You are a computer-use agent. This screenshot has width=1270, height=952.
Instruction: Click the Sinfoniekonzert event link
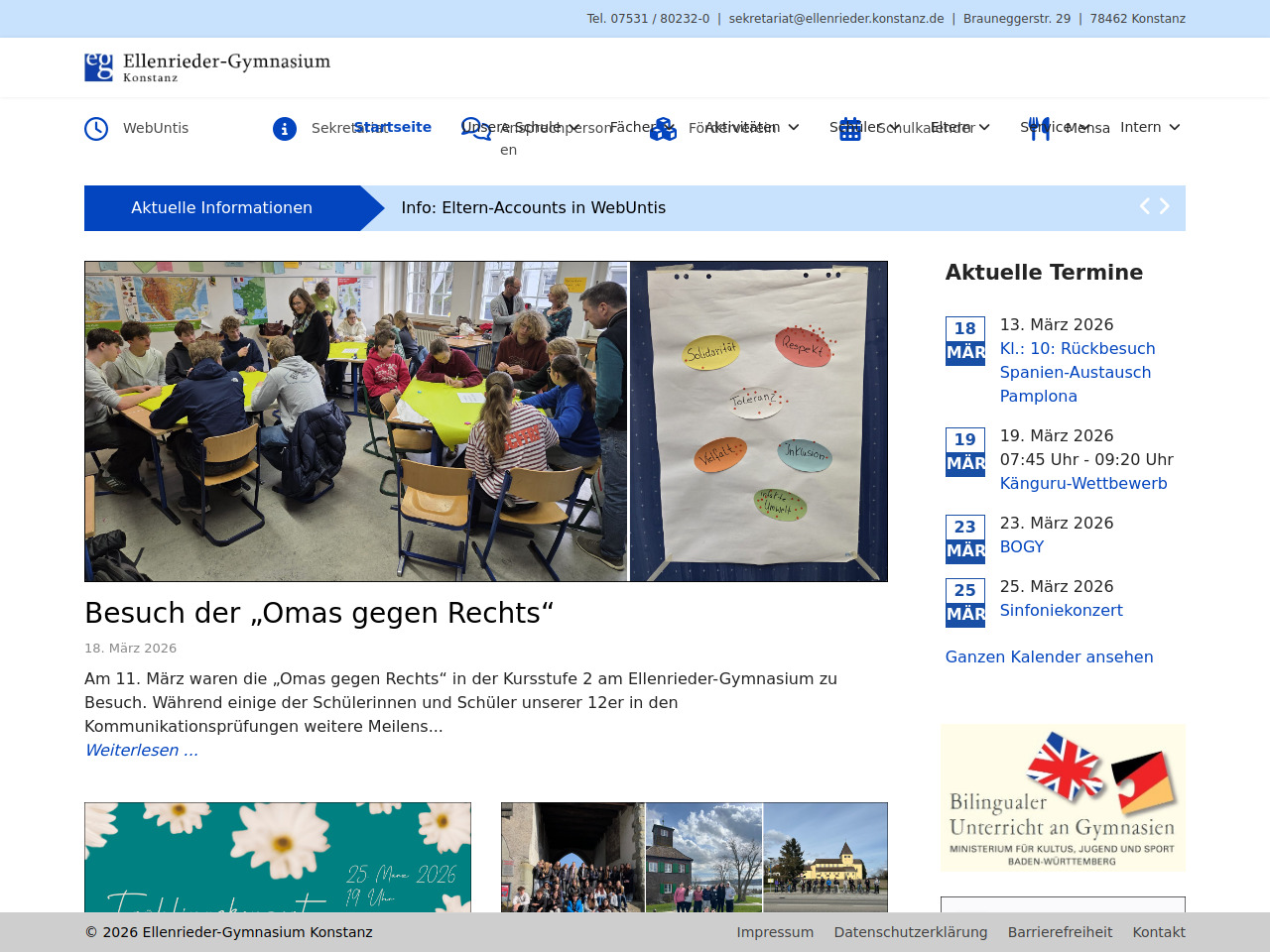[1061, 611]
